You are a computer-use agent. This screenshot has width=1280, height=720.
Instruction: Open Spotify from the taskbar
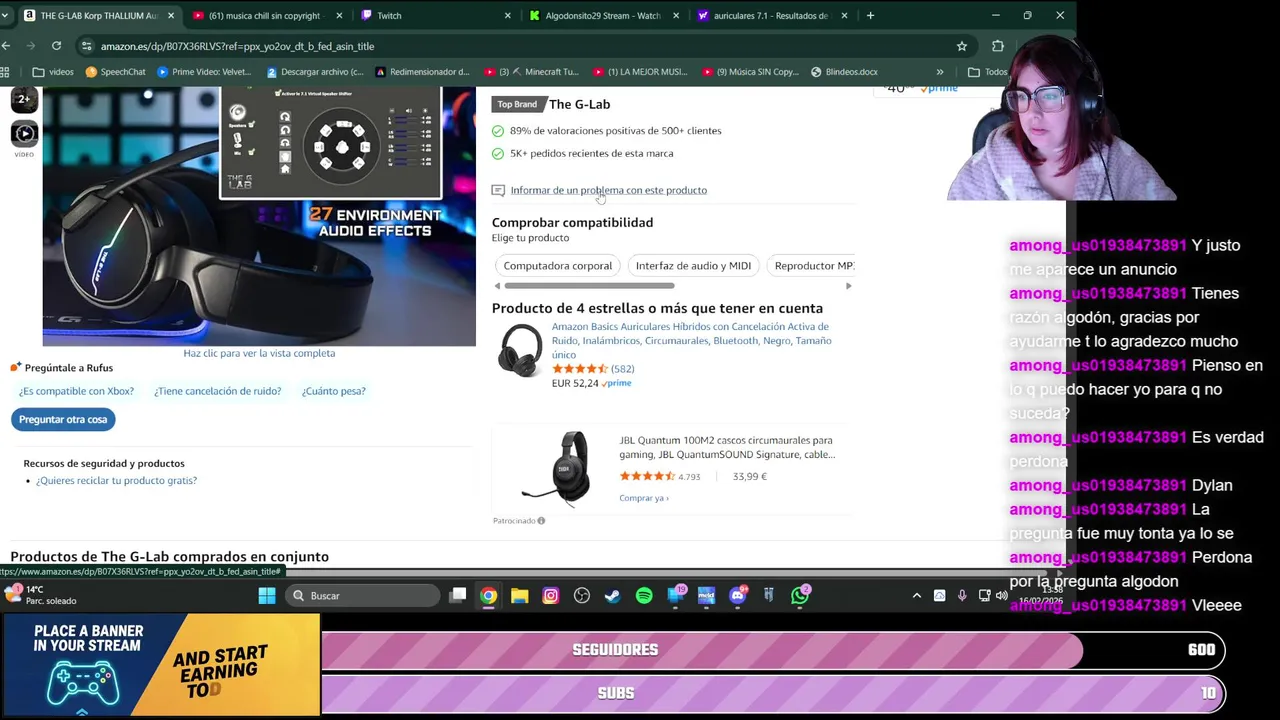tap(644, 596)
